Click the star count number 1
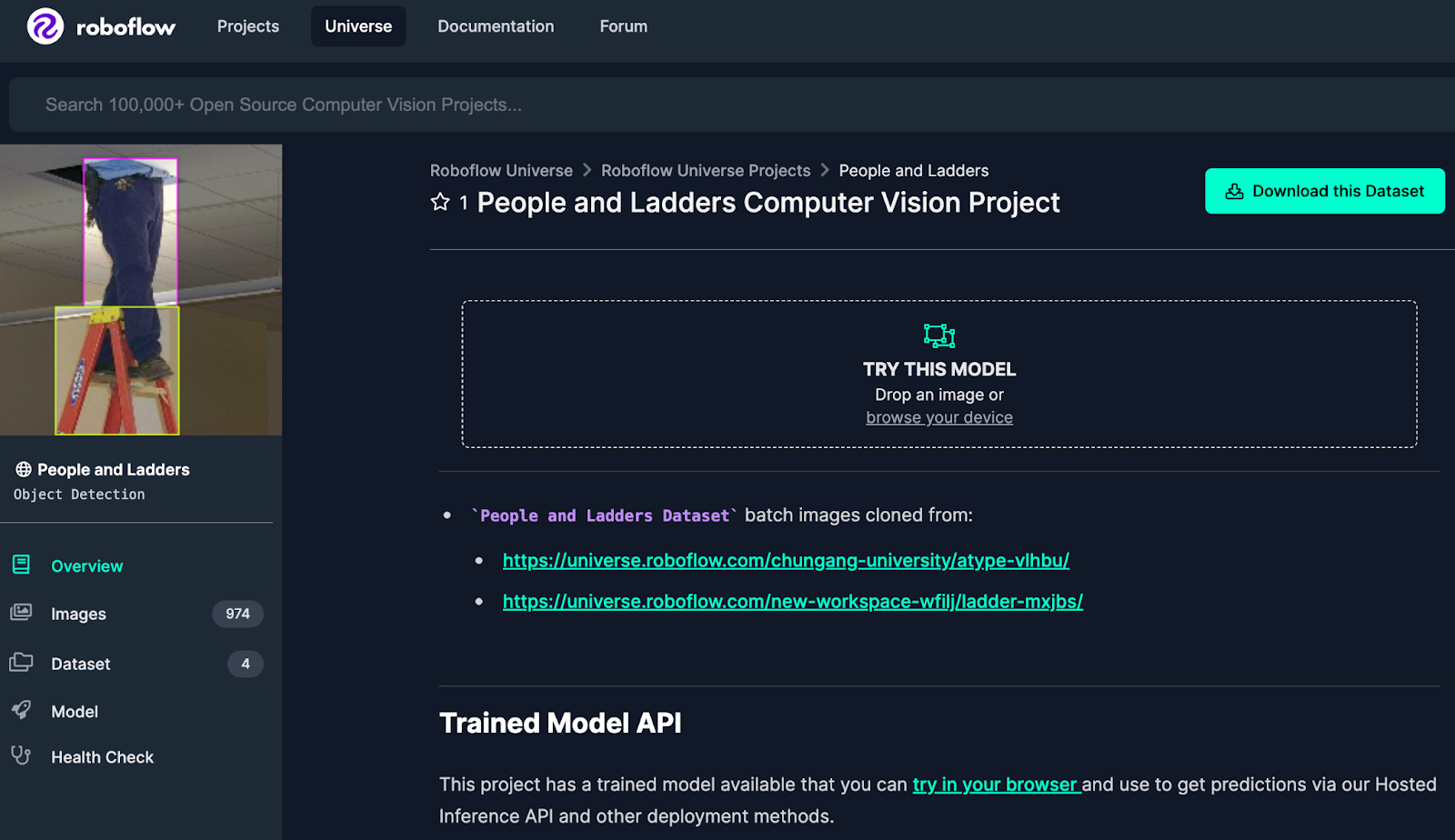The image size is (1455, 840). (x=464, y=203)
